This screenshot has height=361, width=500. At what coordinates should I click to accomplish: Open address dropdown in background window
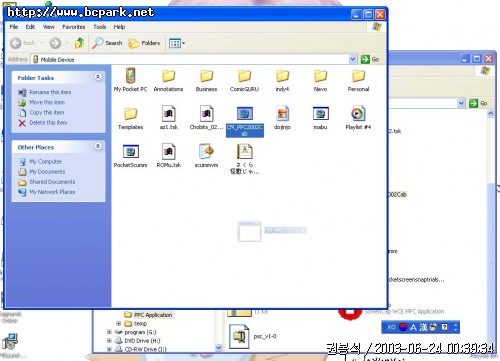461,103
